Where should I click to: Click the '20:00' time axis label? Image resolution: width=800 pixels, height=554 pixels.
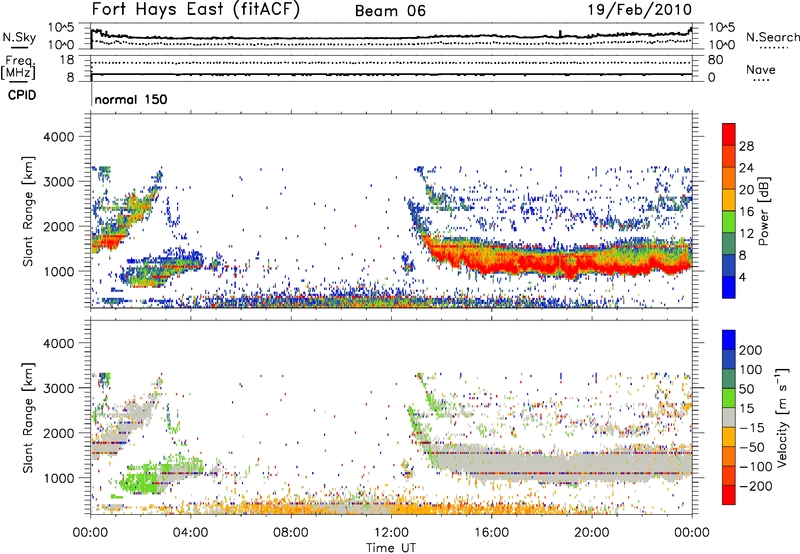pos(591,533)
